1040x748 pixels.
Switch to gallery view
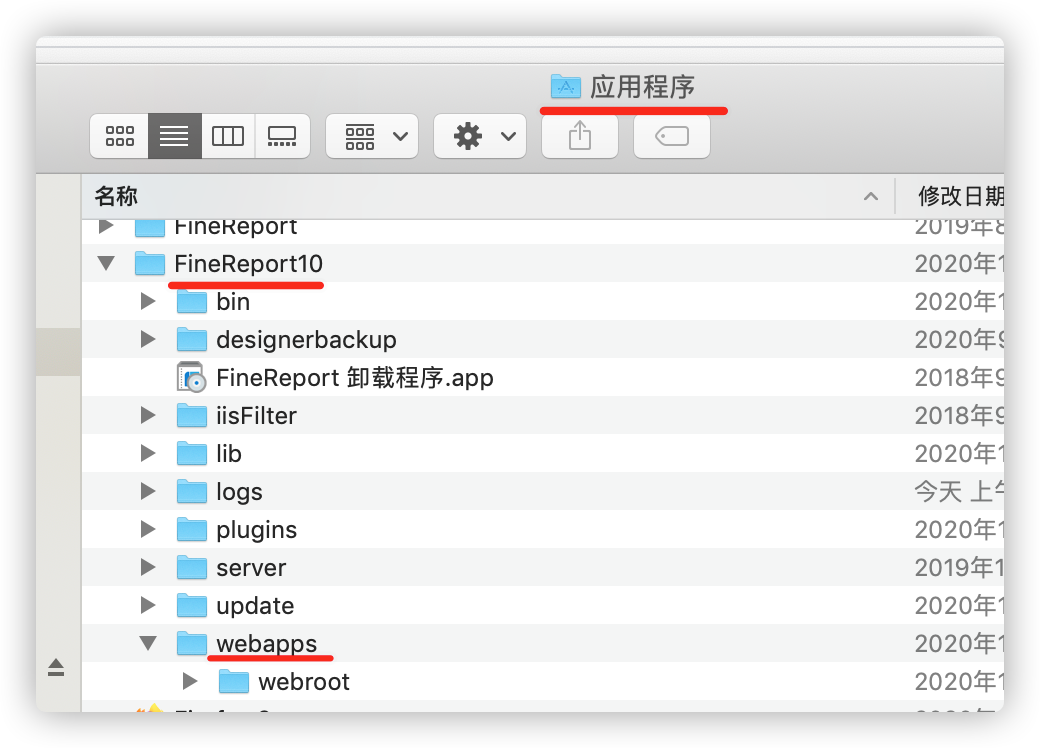pyautogui.click(x=283, y=136)
